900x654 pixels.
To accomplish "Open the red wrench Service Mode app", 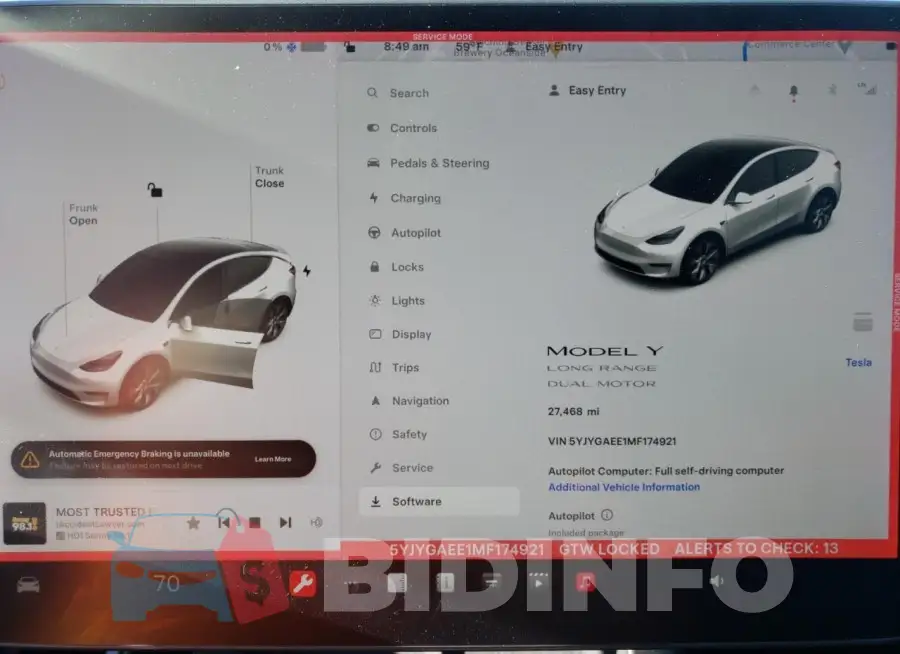I will coord(302,584).
